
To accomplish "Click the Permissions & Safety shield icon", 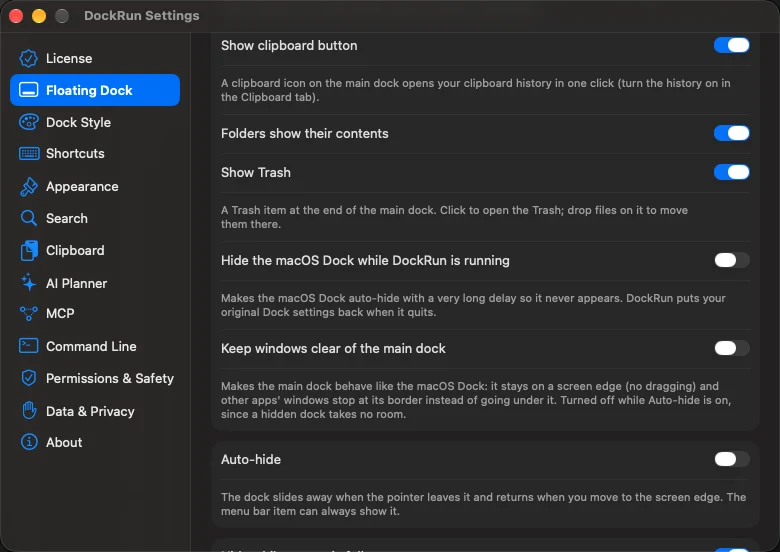I will tap(28, 378).
